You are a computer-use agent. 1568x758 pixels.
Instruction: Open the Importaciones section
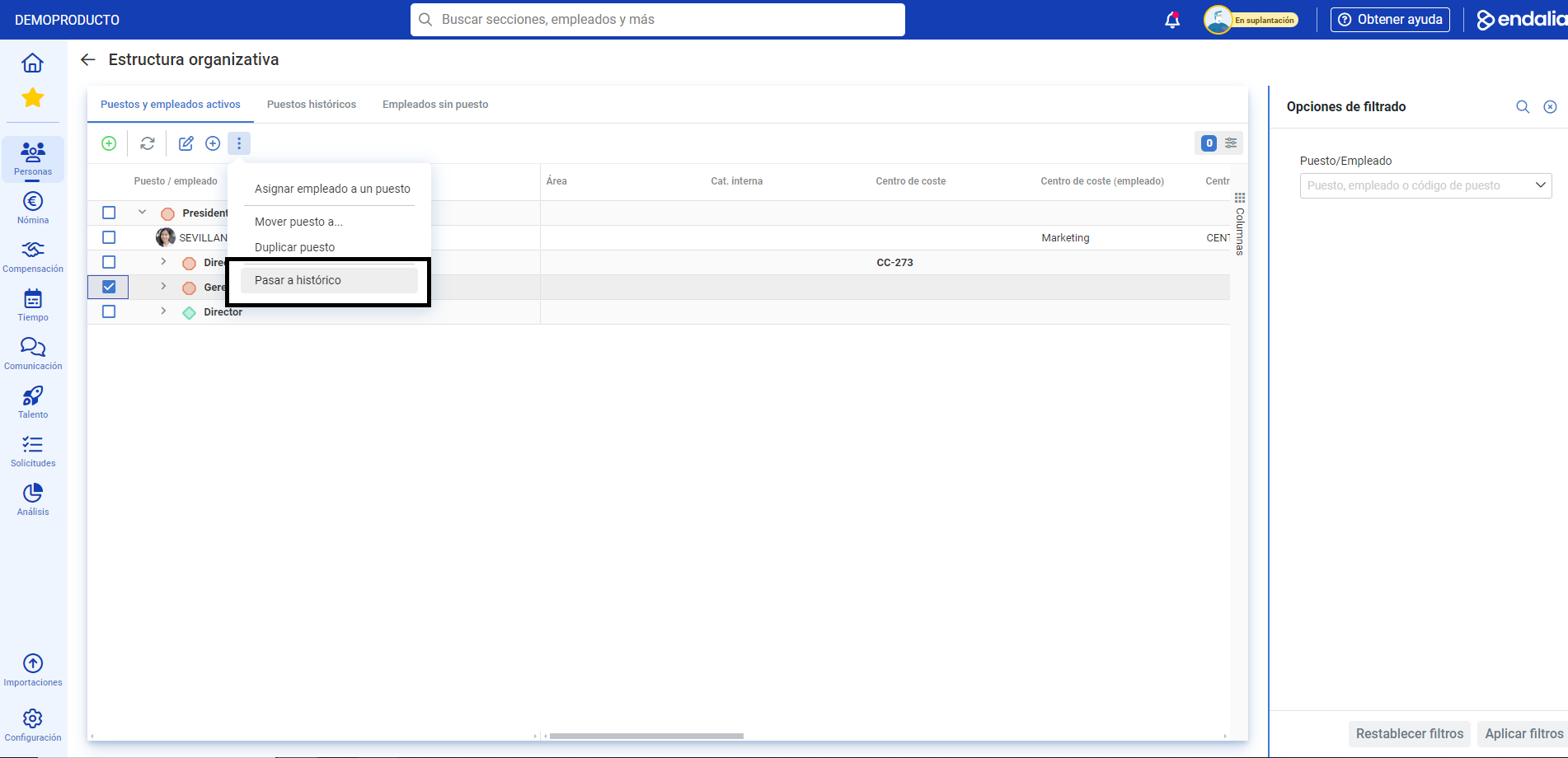[33, 670]
